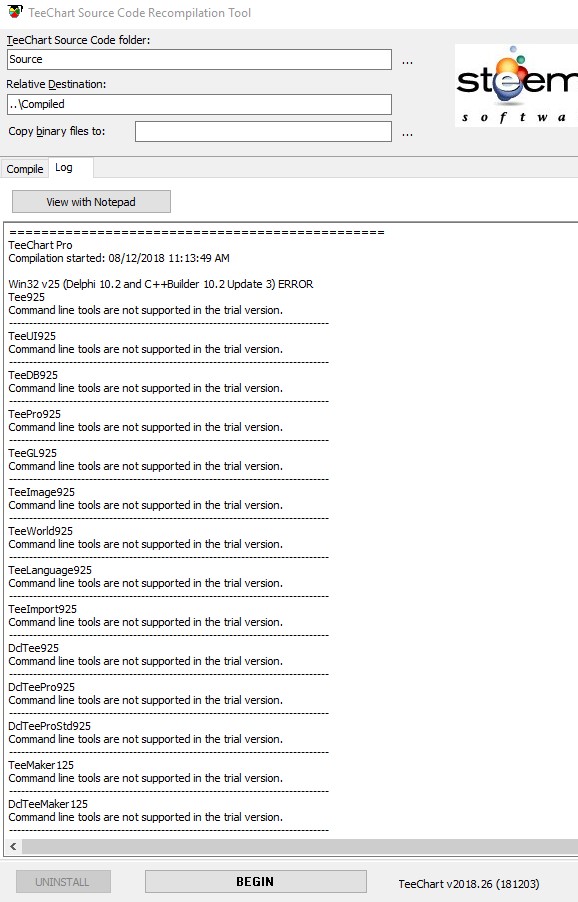578x902 pixels.
Task: Click the 'TeePro925' log line
Action: (35, 414)
